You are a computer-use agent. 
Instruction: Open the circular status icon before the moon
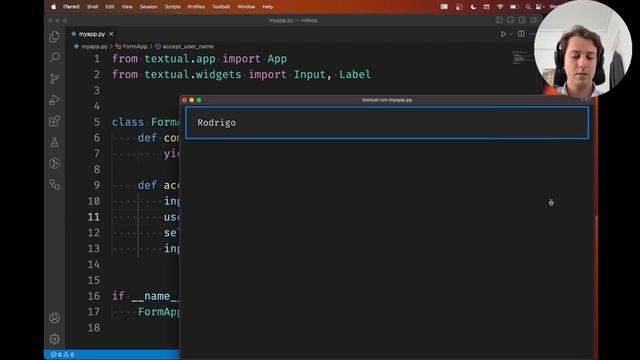[x=459, y=7]
